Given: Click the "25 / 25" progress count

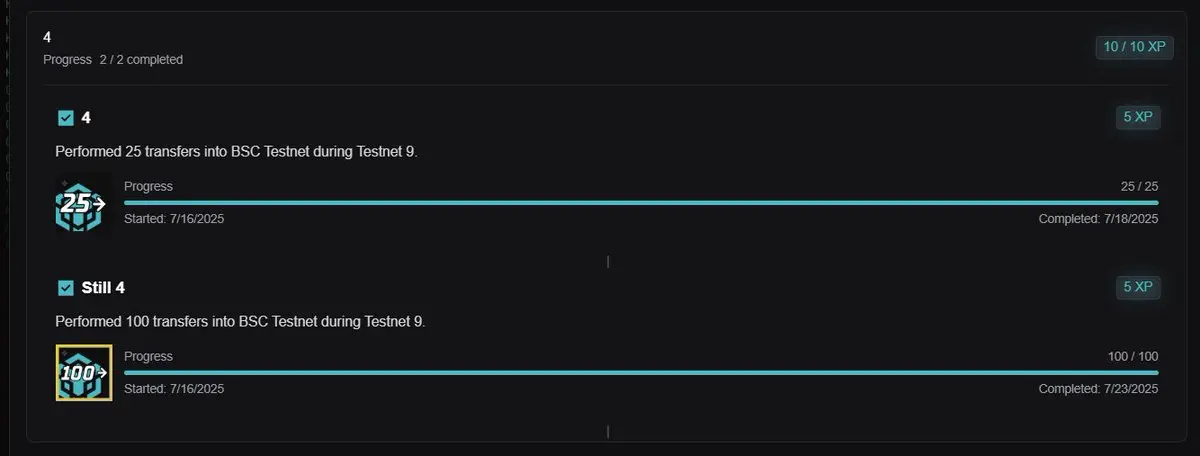Looking at the screenshot, I should point(1140,187).
